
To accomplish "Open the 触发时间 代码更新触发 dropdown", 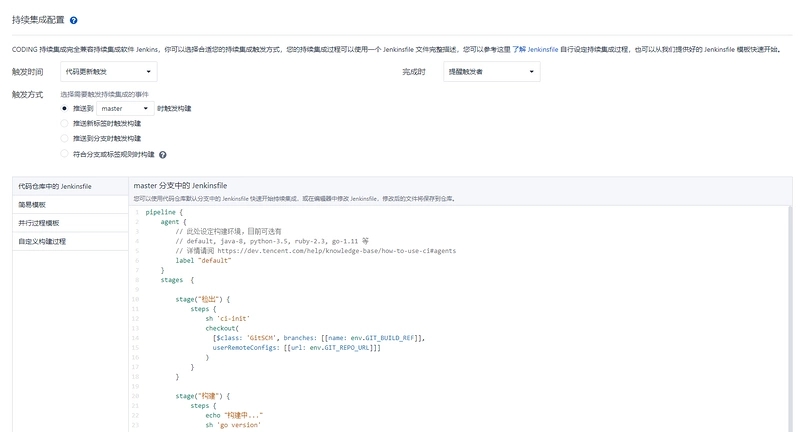I will 109,72.
